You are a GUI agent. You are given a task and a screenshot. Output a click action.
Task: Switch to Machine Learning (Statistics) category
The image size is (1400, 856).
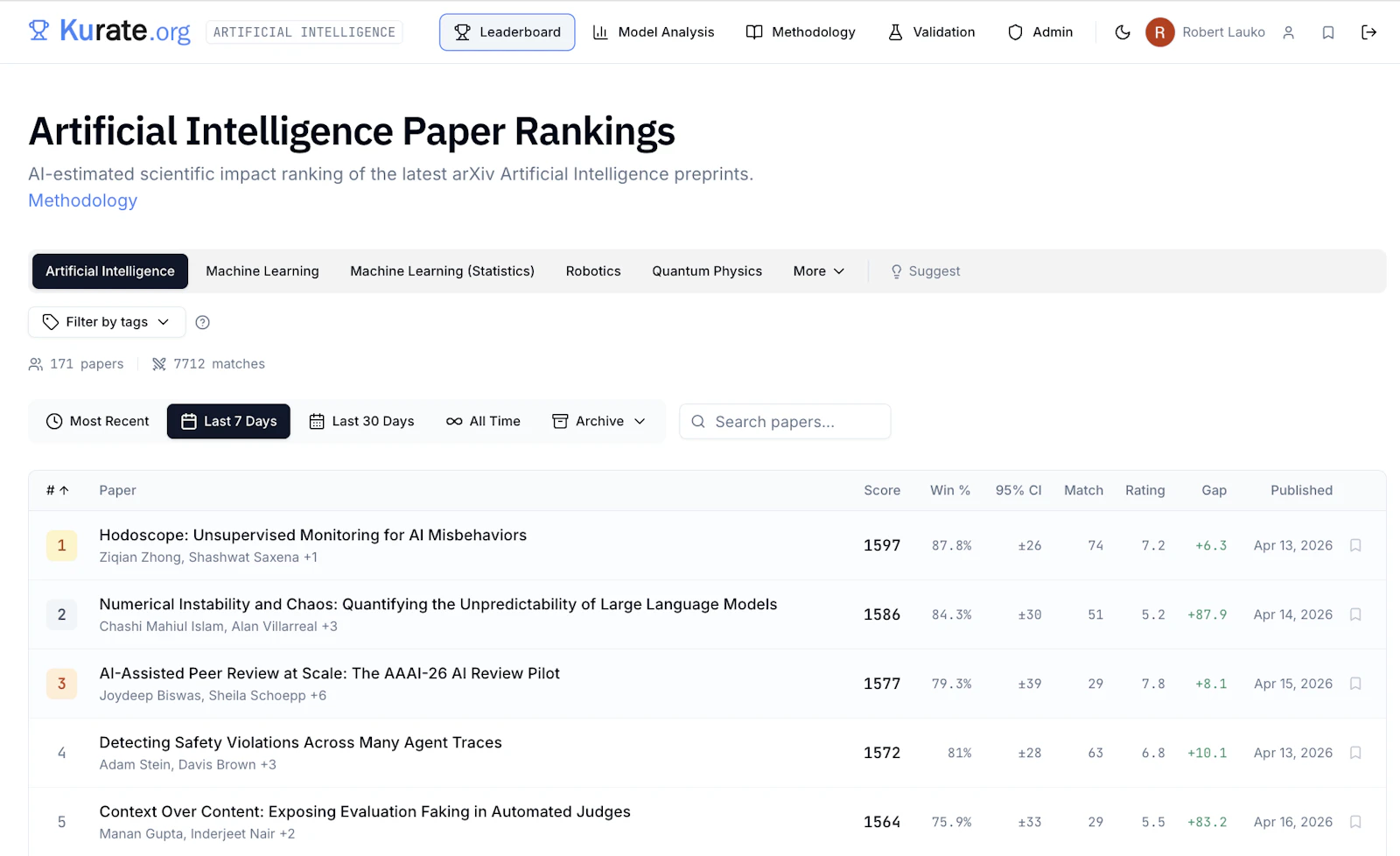pyautogui.click(x=443, y=271)
